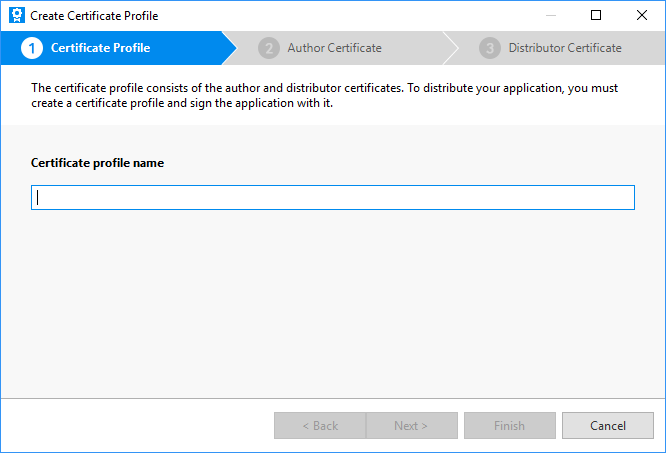Select the Certificate Profile step label
The image size is (666, 453).
click(100, 48)
